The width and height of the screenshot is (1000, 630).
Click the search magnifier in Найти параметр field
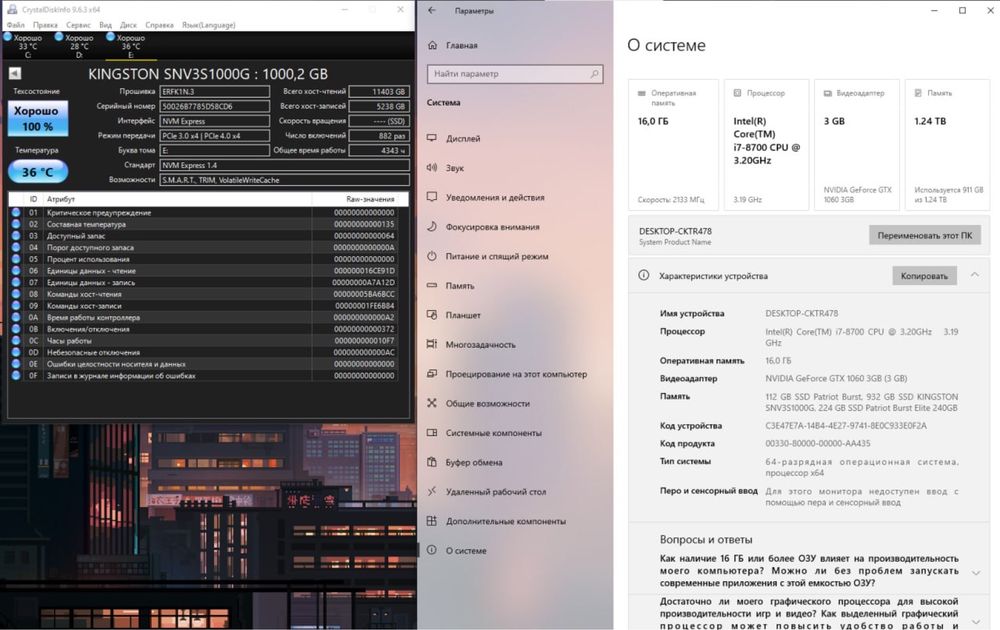[x=594, y=74]
